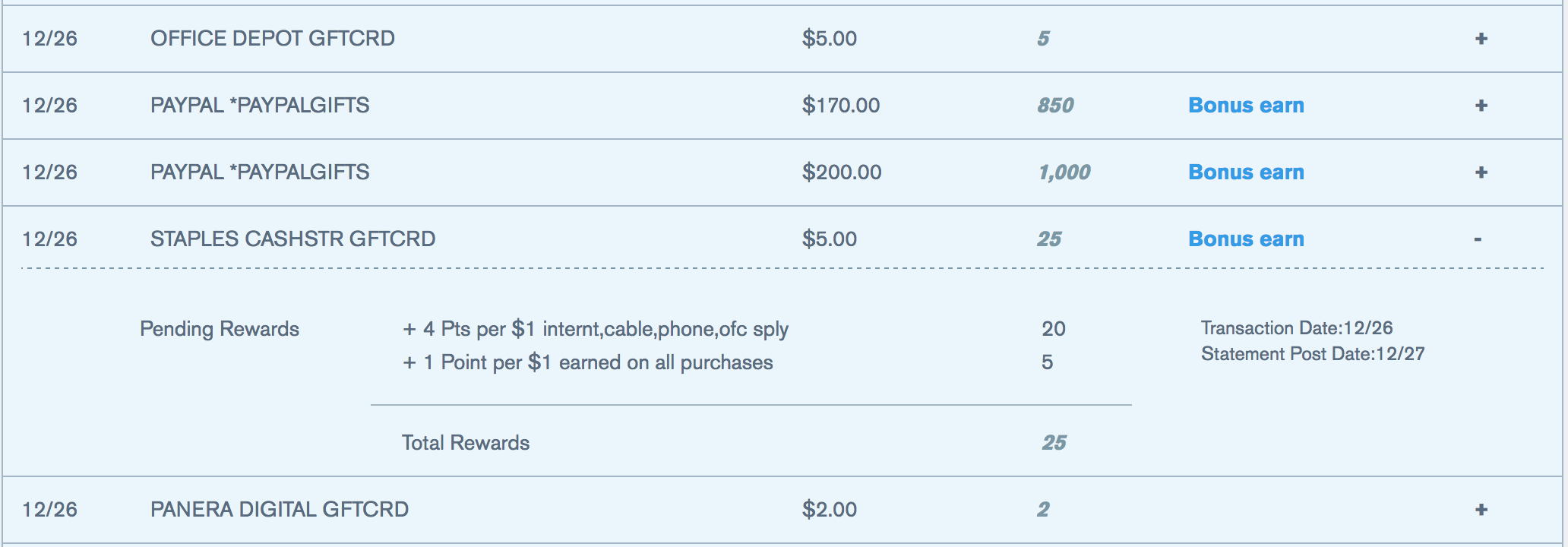Click the $200.00 transaction amount
1568x547 pixels.
tap(842, 172)
